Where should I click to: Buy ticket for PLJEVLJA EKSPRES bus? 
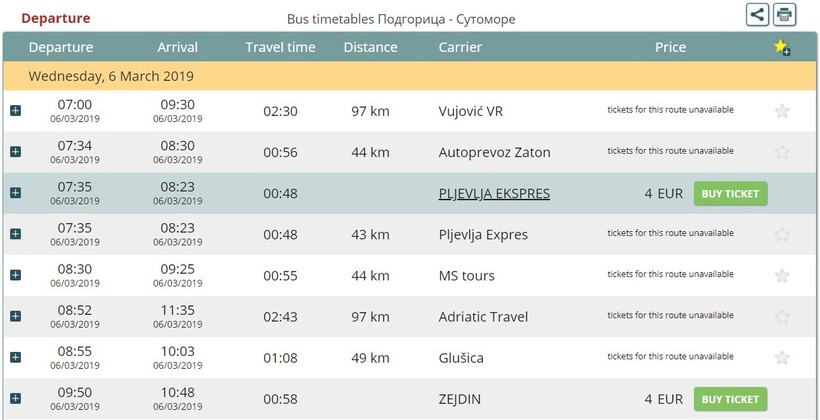click(x=730, y=193)
